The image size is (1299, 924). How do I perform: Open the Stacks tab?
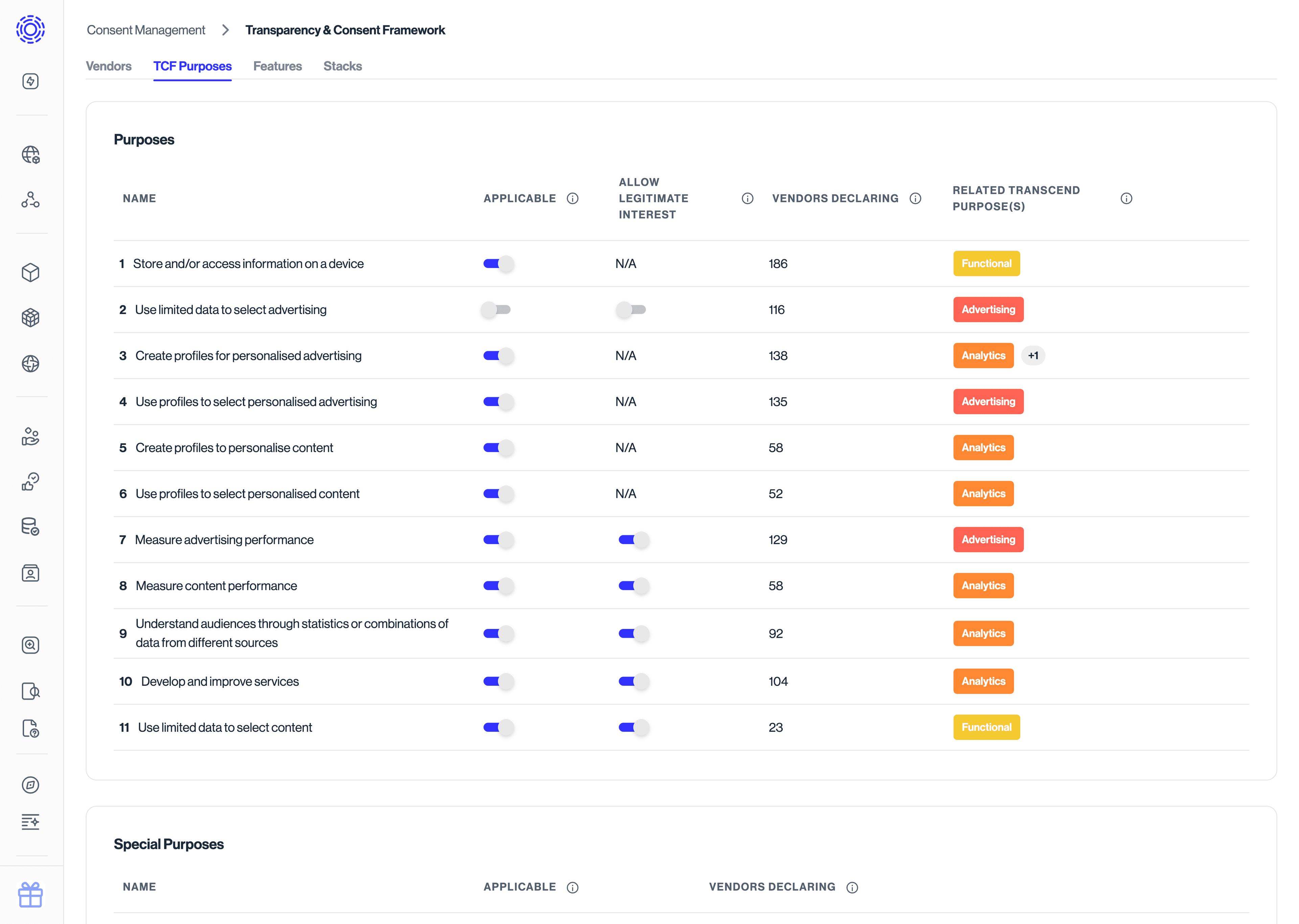click(x=342, y=66)
